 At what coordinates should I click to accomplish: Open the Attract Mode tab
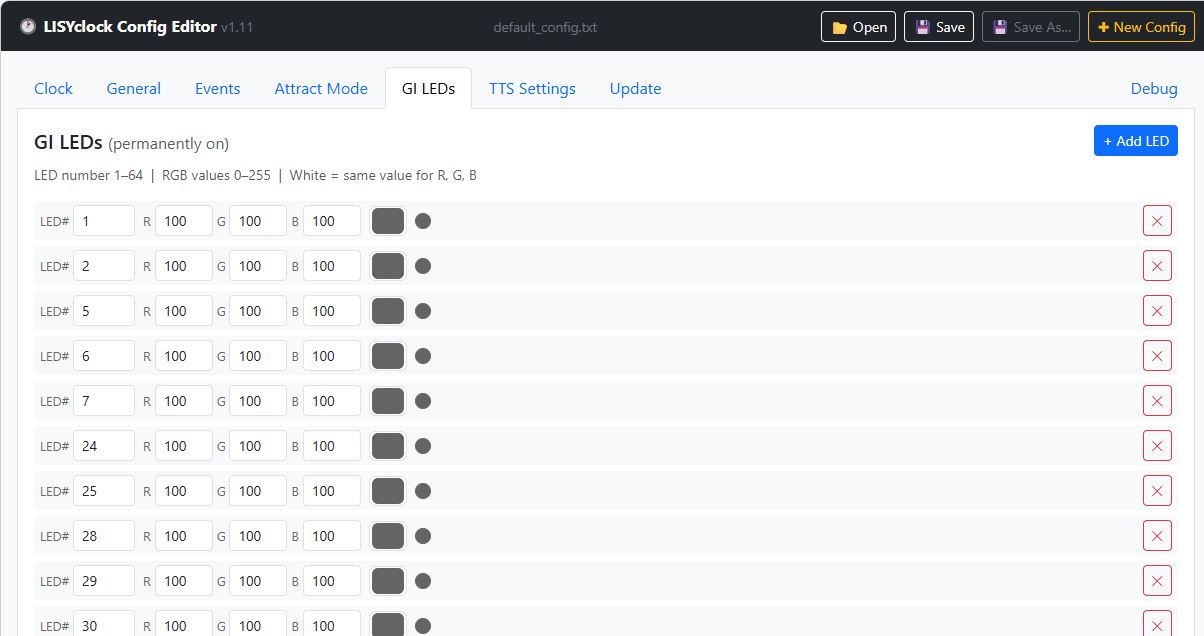tap(321, 88)
